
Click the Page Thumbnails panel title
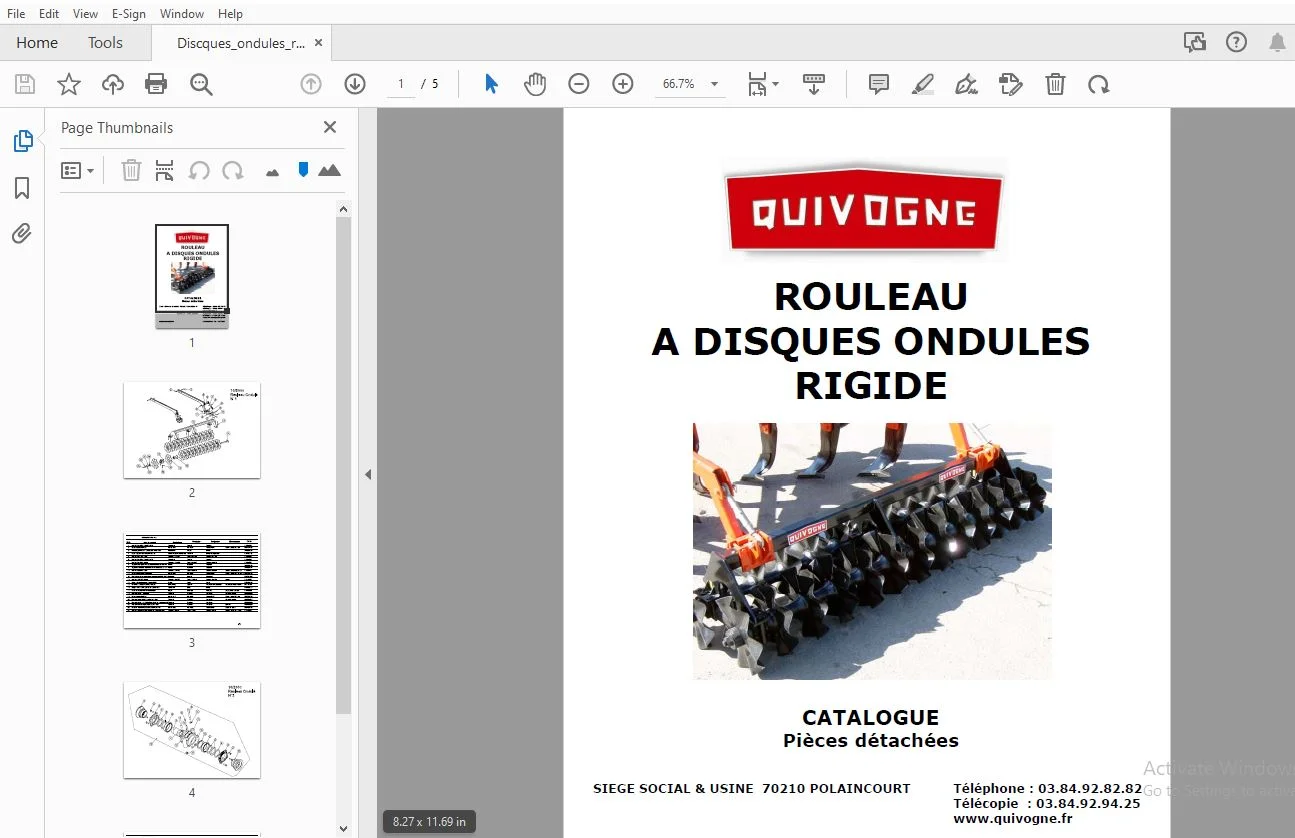pos(117,128)
